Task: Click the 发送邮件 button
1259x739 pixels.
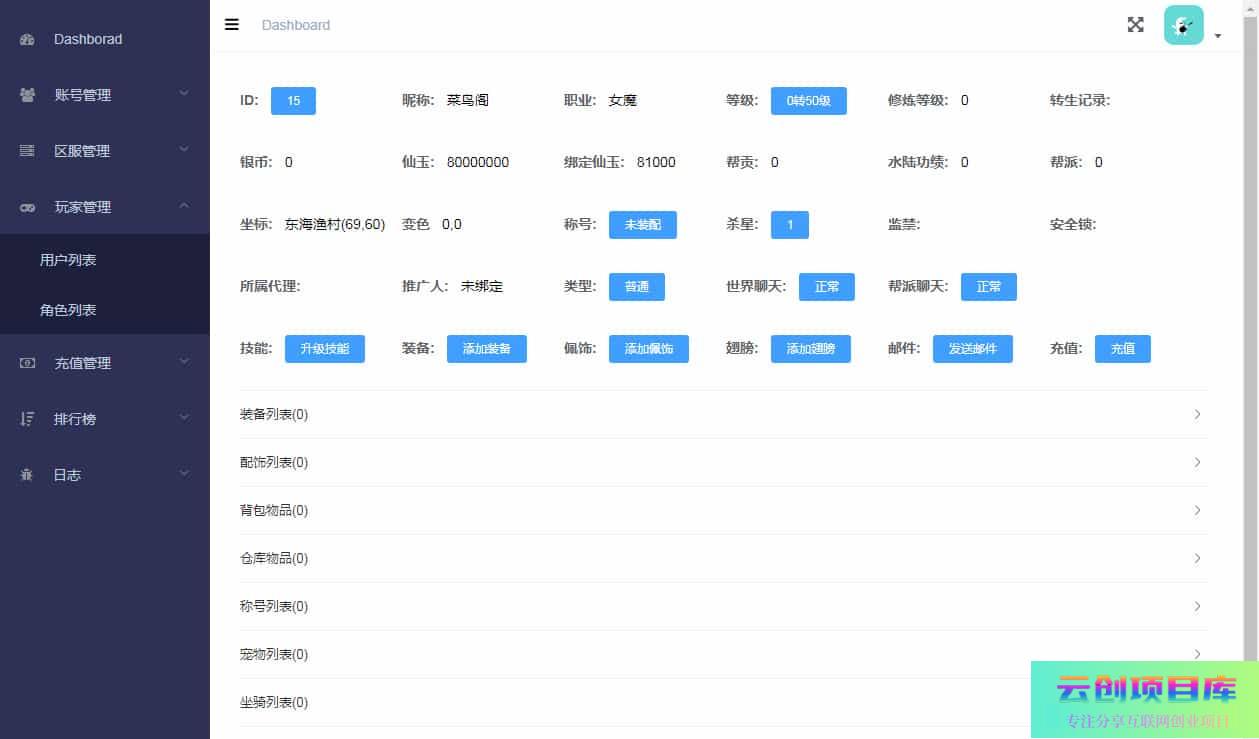Action: tap(972, 349)
